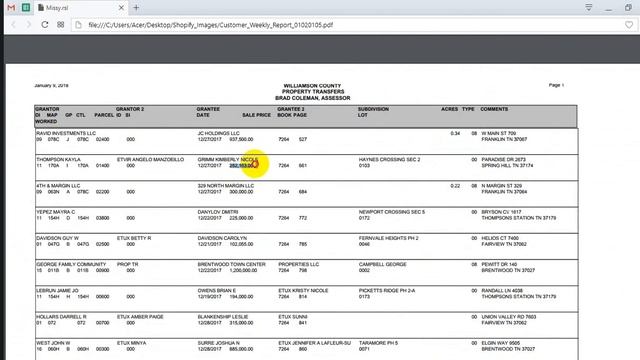Image resolution: width=640 pixels, height=360 pixels.
Task: Click the ACRES column header
Action: pos(449,109)
